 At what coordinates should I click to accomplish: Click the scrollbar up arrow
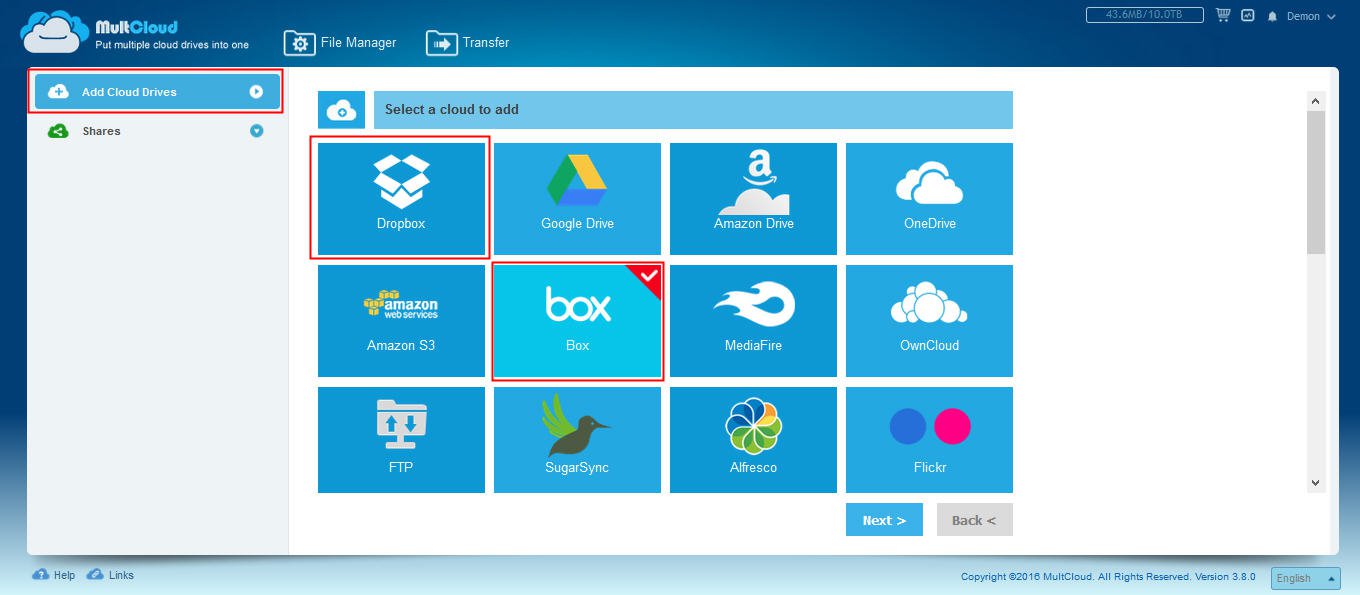1316,101
